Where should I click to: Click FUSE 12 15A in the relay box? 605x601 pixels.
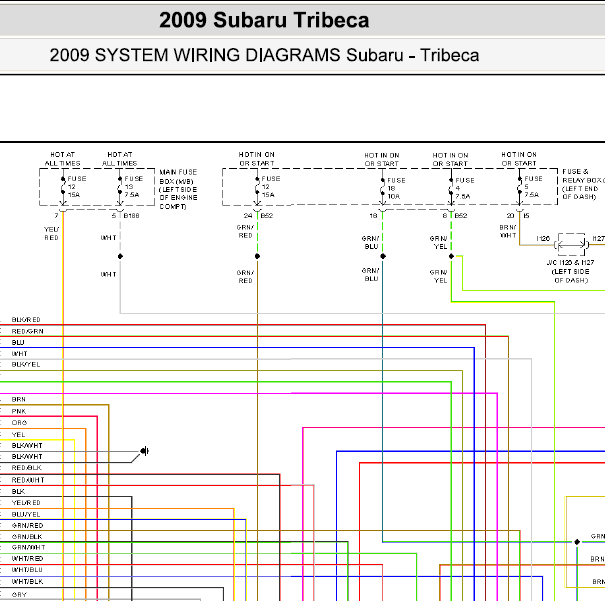[x=271, y=187]
